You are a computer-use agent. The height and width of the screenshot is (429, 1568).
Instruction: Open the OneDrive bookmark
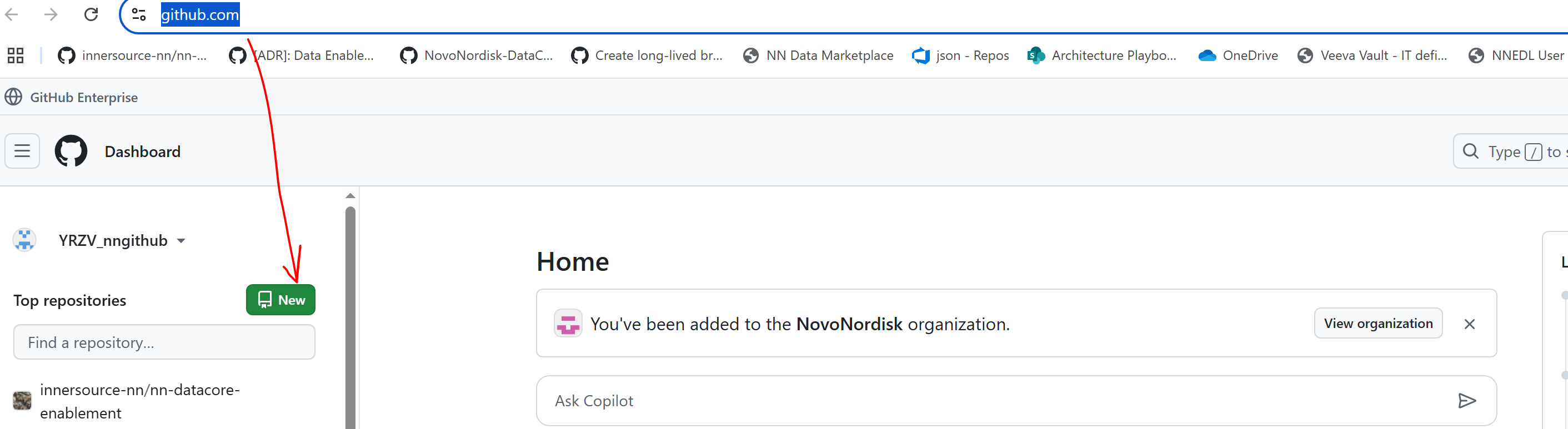pyautogui.click(x=1238, y=55)
